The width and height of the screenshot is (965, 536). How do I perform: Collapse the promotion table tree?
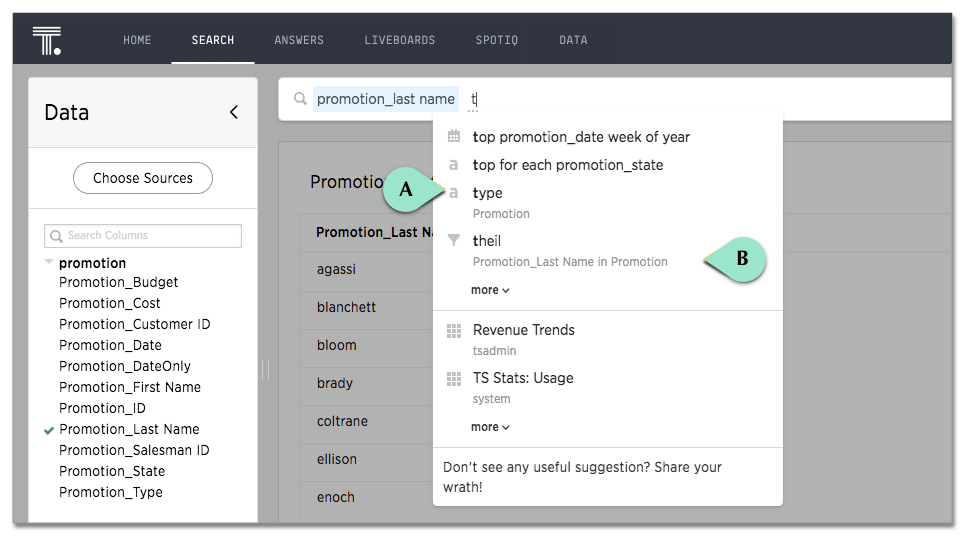[49, 263]
